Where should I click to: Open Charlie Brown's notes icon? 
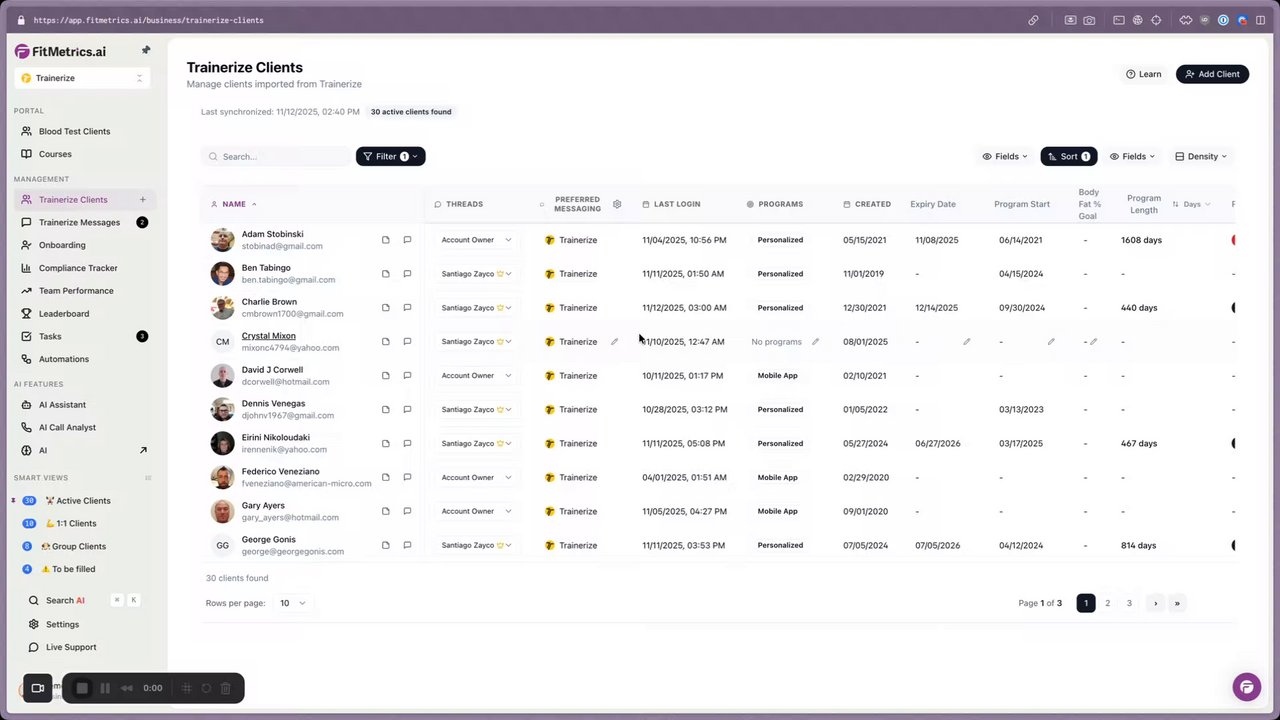386,308
